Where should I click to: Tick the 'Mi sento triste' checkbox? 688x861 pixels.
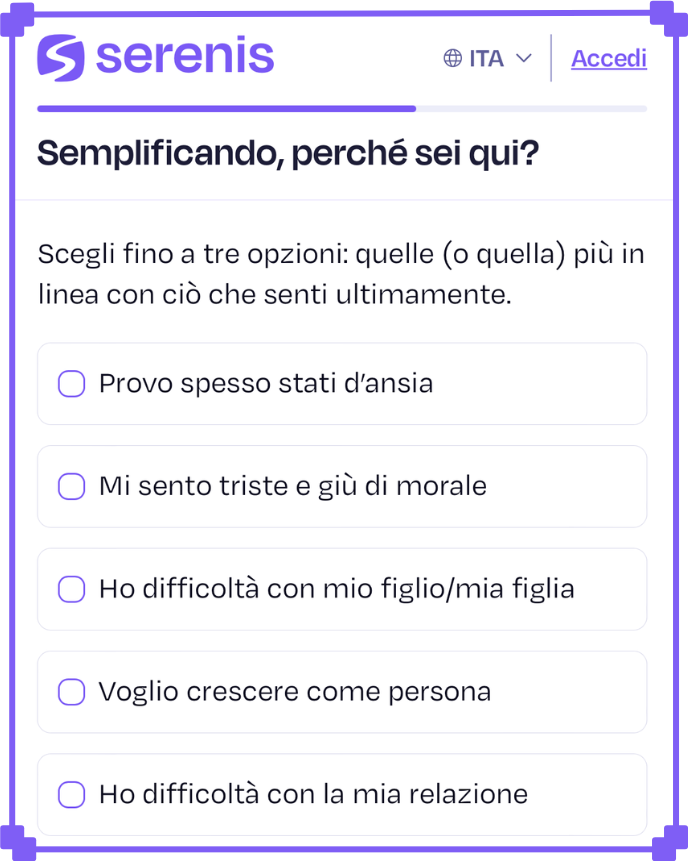(x=71, y=487)
